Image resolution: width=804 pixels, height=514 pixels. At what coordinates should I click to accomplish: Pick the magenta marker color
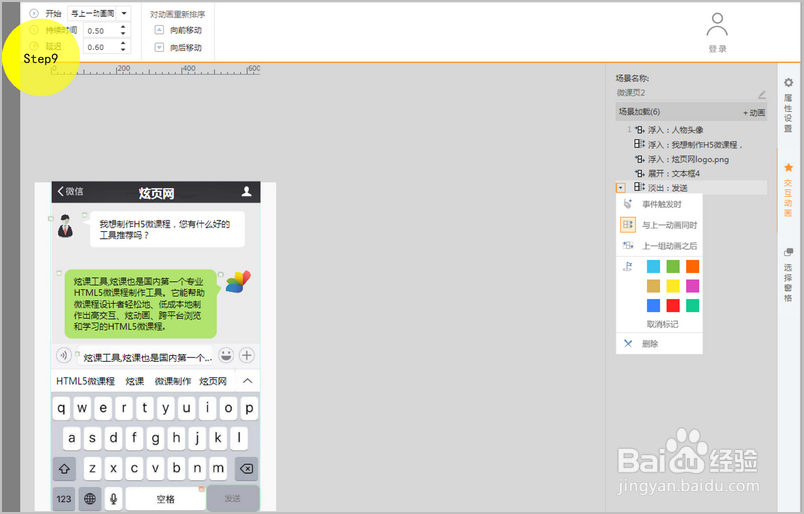[692, 286]
